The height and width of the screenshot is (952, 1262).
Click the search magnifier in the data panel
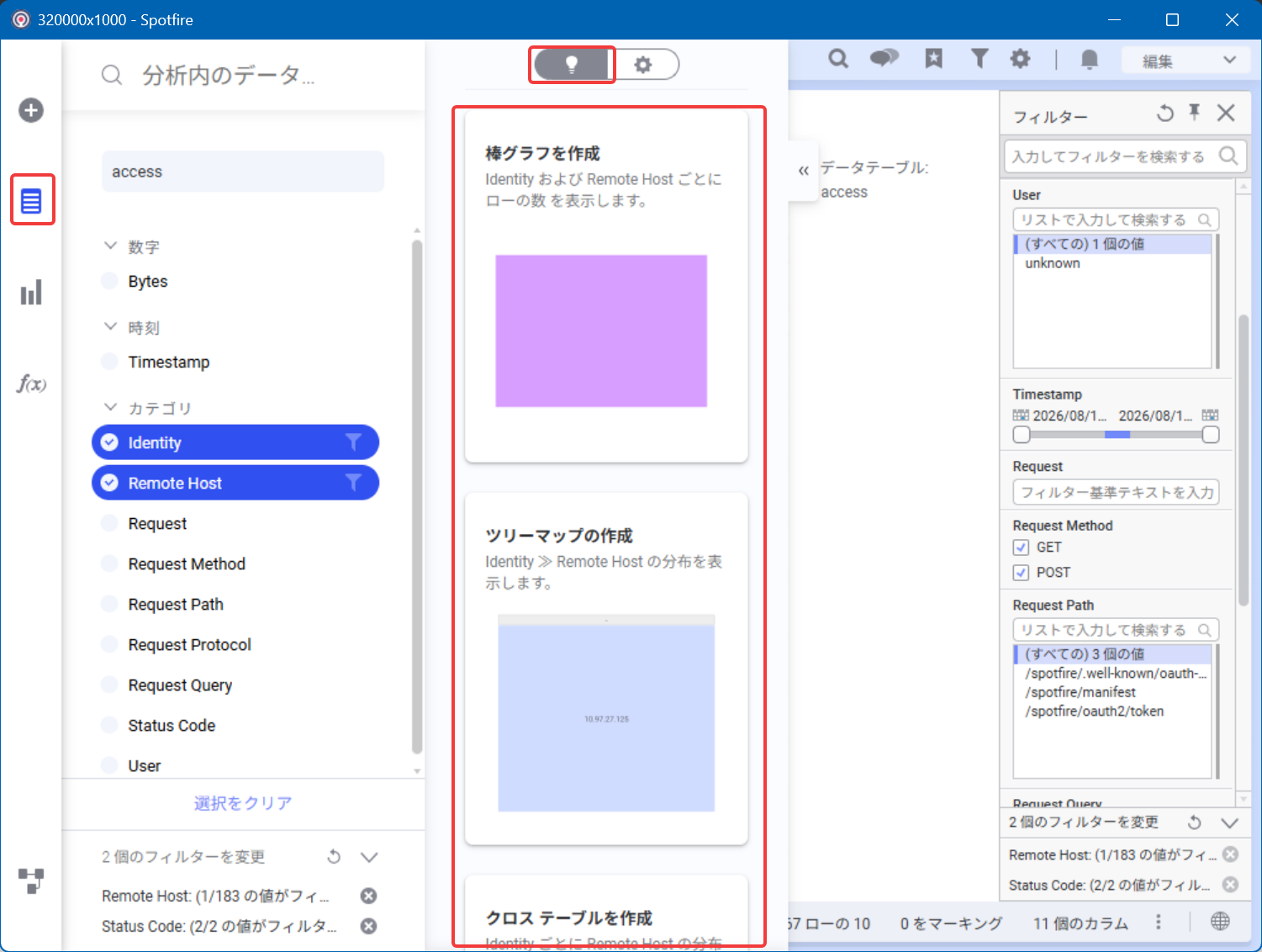click(x=112, y=76)
